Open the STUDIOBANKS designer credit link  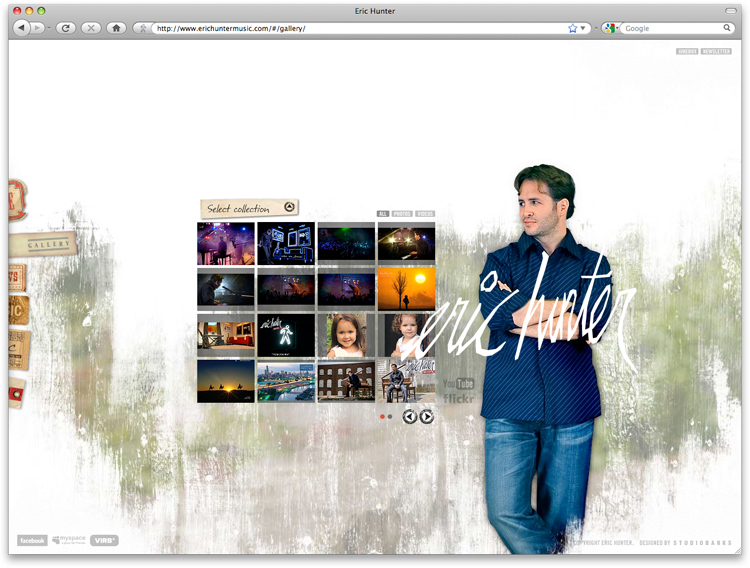click(702, 543)
